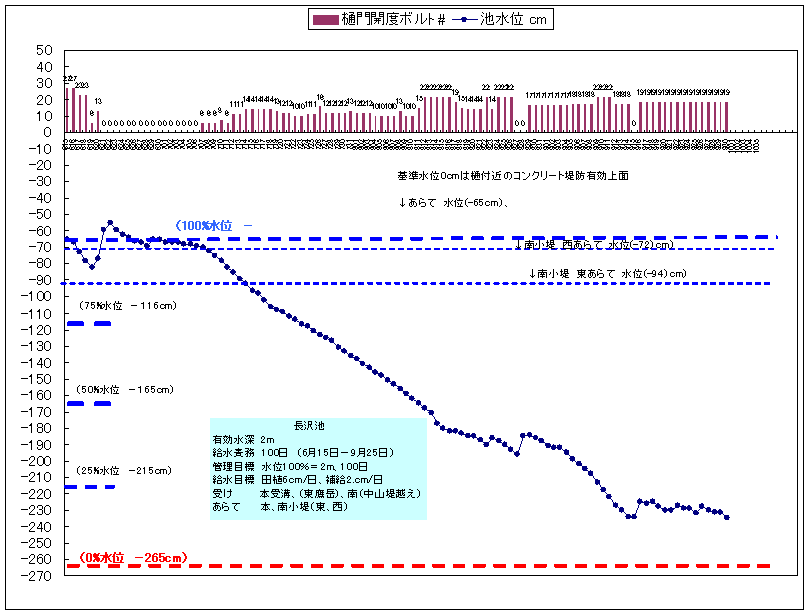Click the blue line legend marker
Image resolution: width=808 pixels, height=613 pixels.
466,20
